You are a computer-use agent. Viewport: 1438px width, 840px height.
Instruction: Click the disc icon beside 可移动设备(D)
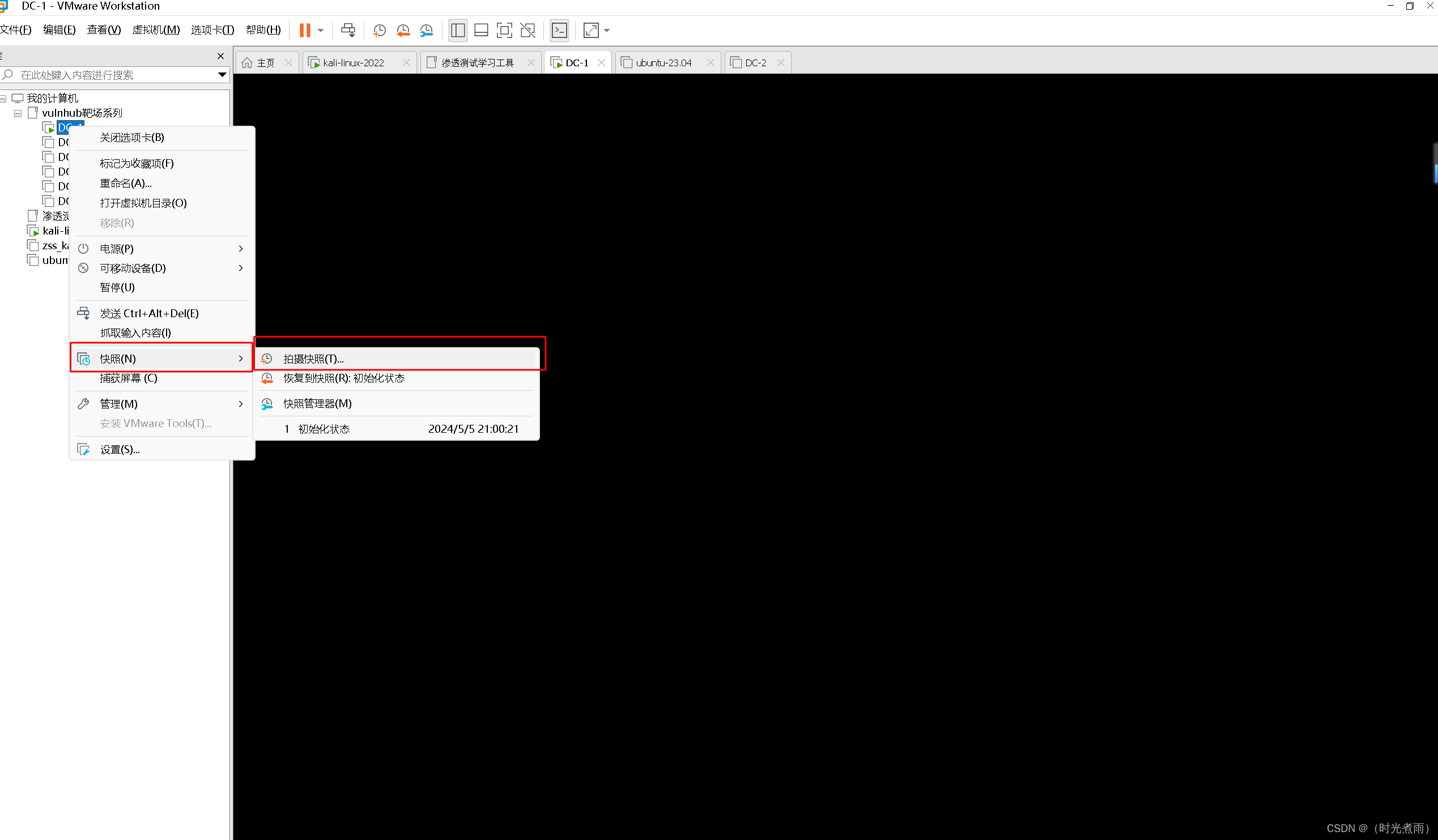(x=83, y=268)
